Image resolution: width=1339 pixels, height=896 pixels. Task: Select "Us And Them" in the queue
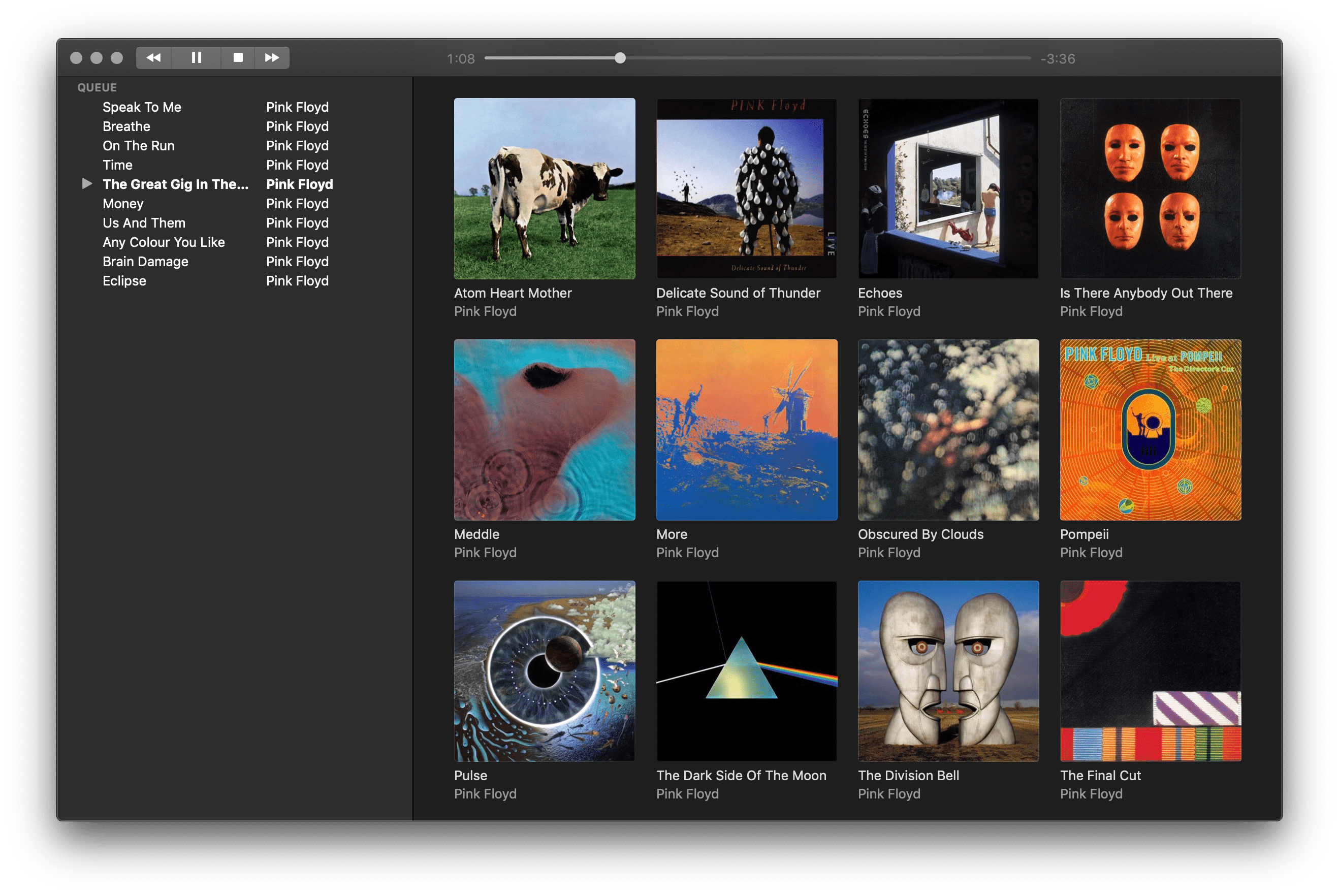click(143, 223)
